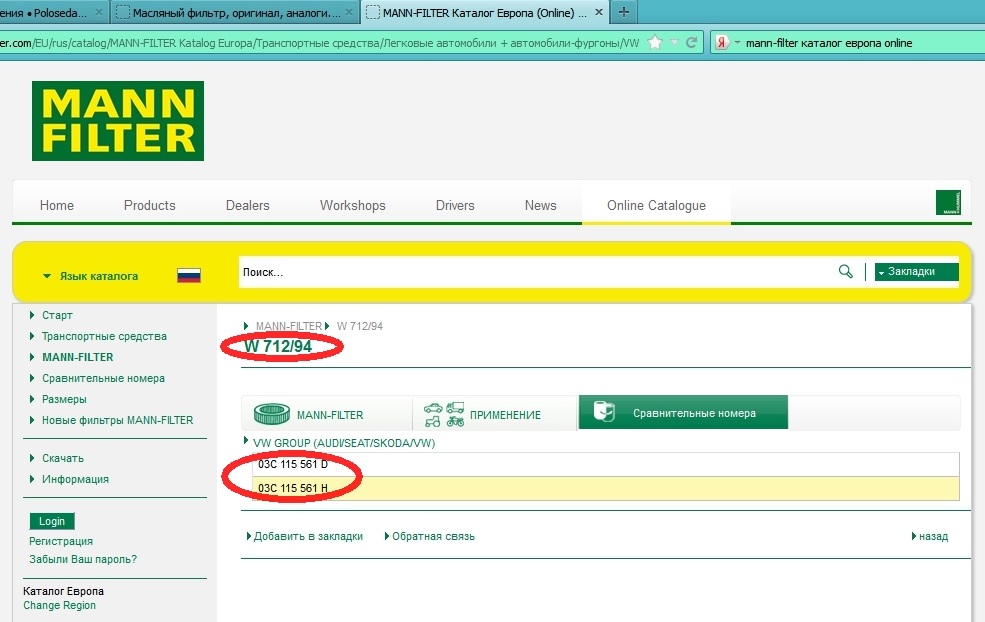
Task: Open the Закладки dropdown
Action: tap(916, 272)
